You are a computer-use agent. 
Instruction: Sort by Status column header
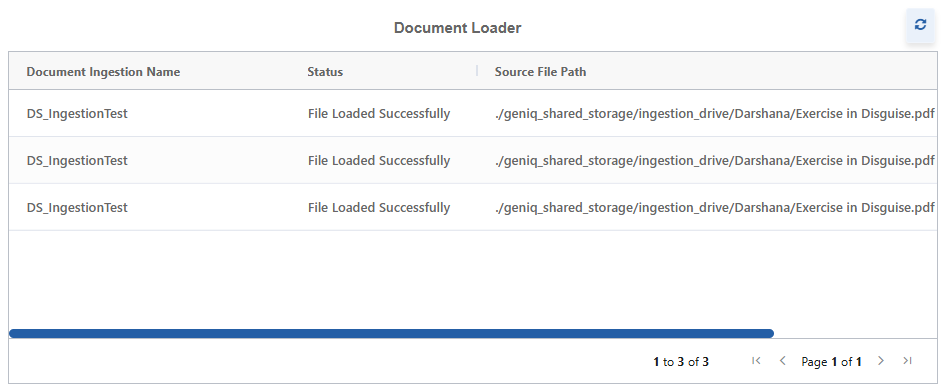(325, 72)
